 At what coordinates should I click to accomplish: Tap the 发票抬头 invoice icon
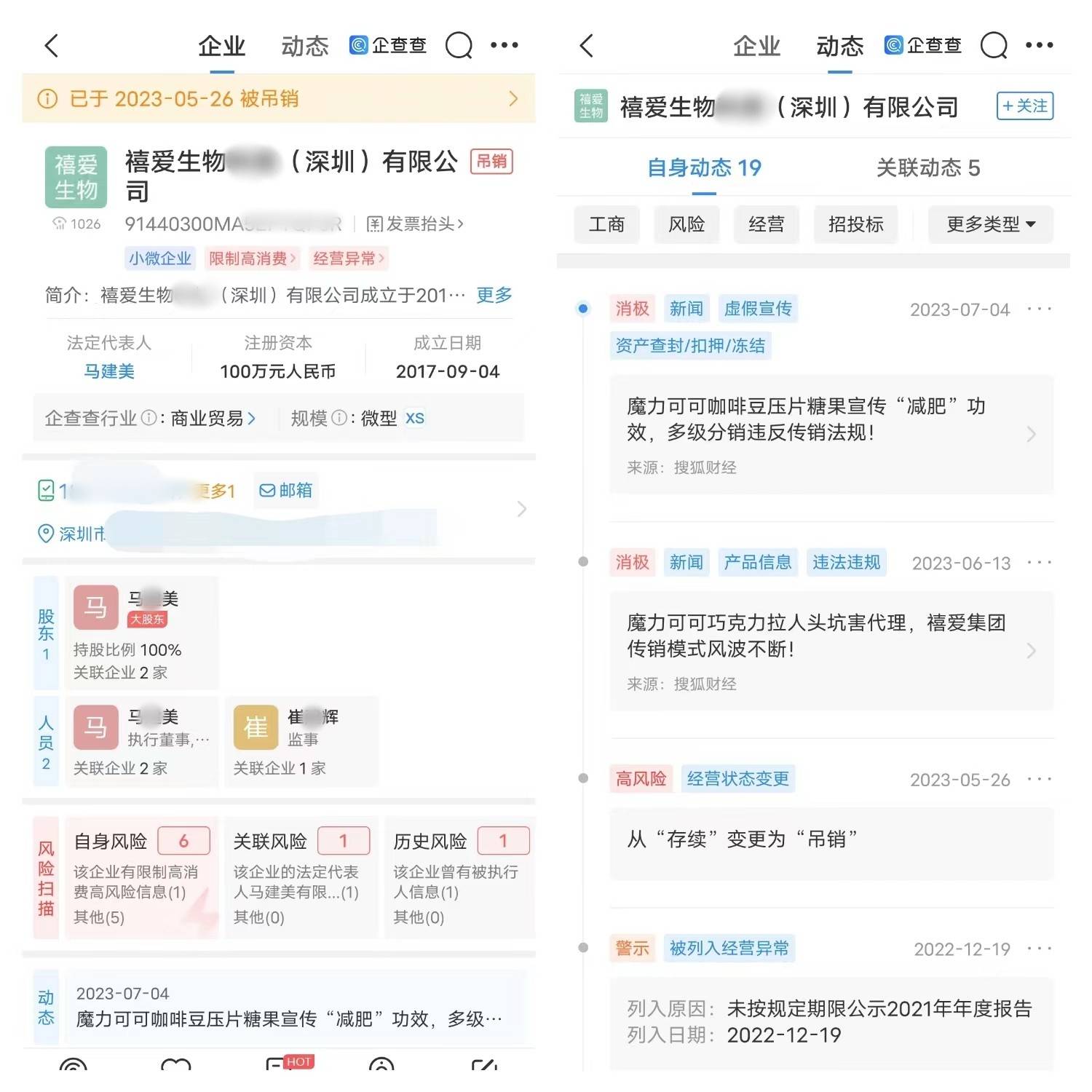[374, 223]
